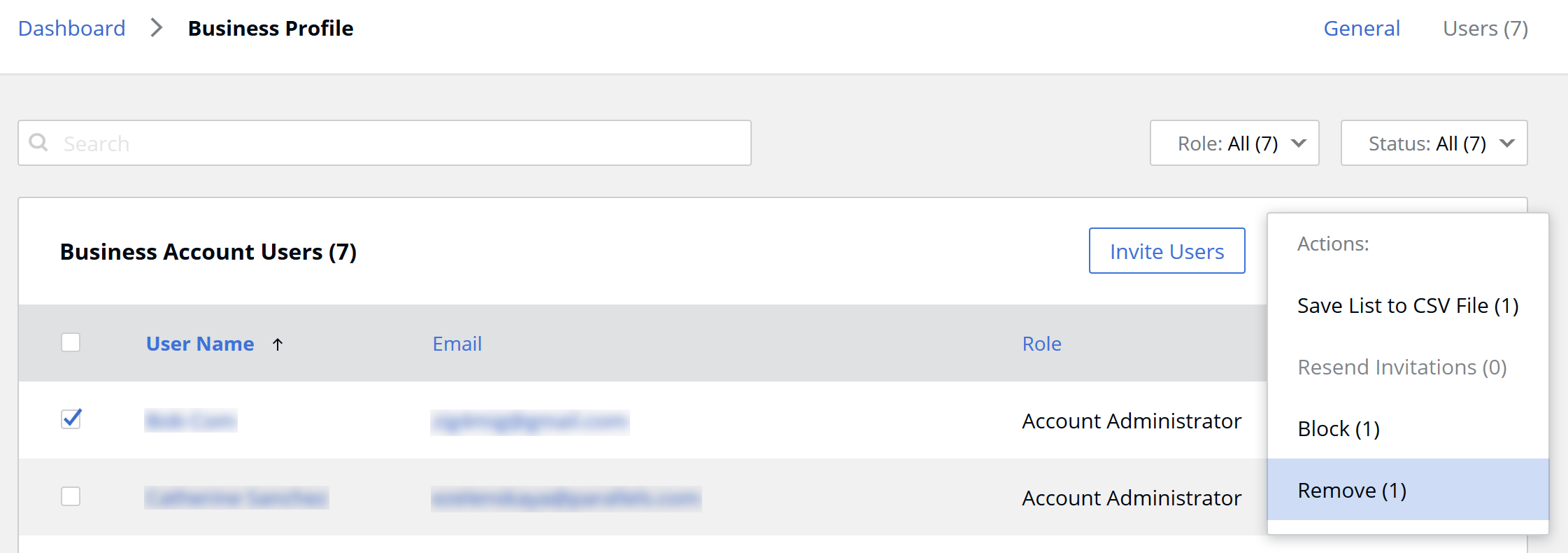Image resolution: width=1568 pixels, height=553 pixels.
Task: Click into the Search input field
Action: 399,143
